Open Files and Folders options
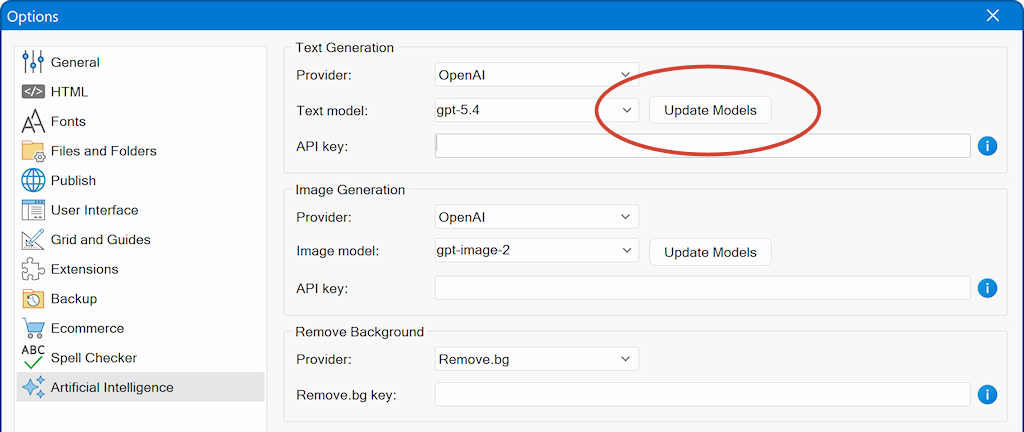The width and height of the screenshot is (1024, 432). pyautogui.click(x=140, y=151)
